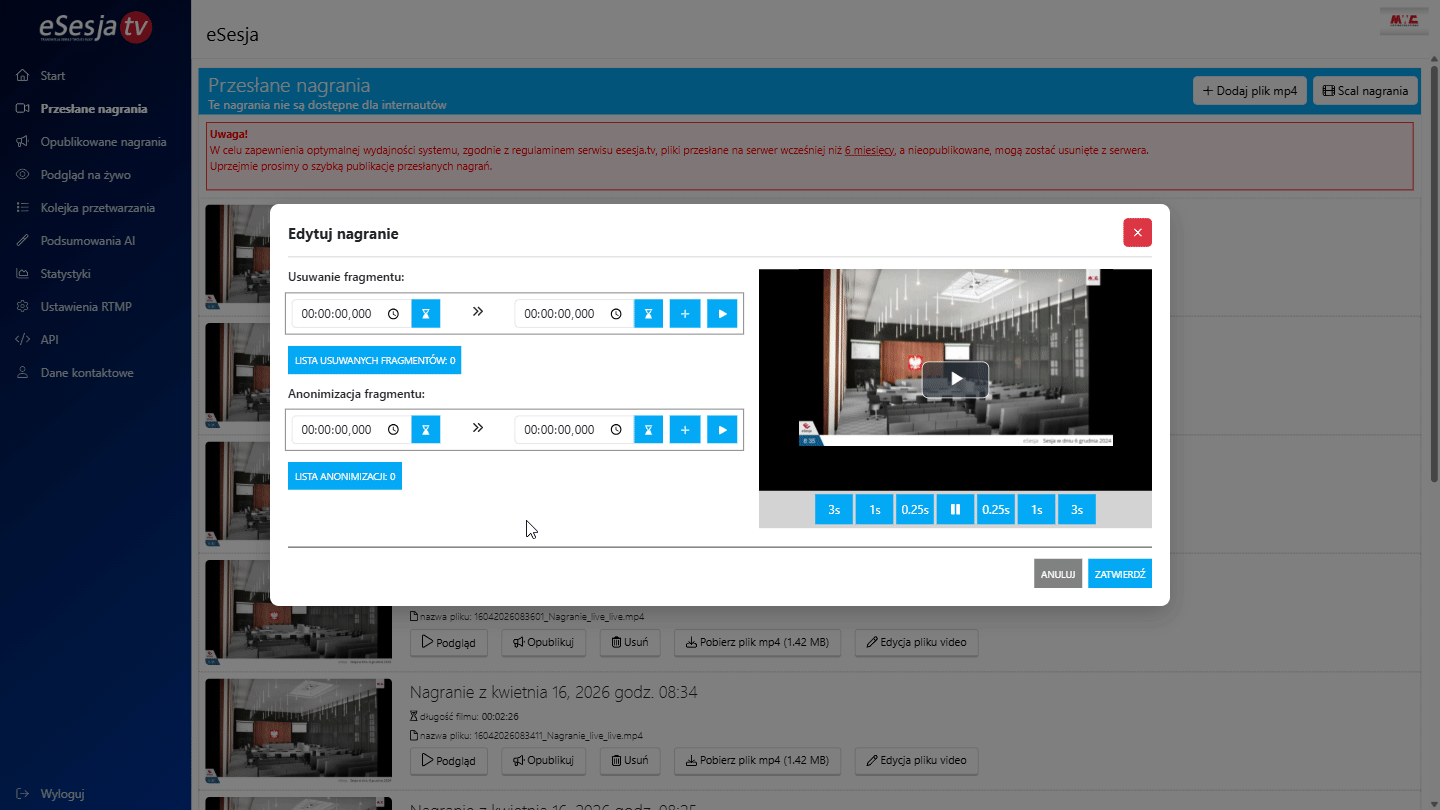Screen dimensions: 1440x810
Task: Set removal end time with hourglass button
Action: (x=648, y=314)
